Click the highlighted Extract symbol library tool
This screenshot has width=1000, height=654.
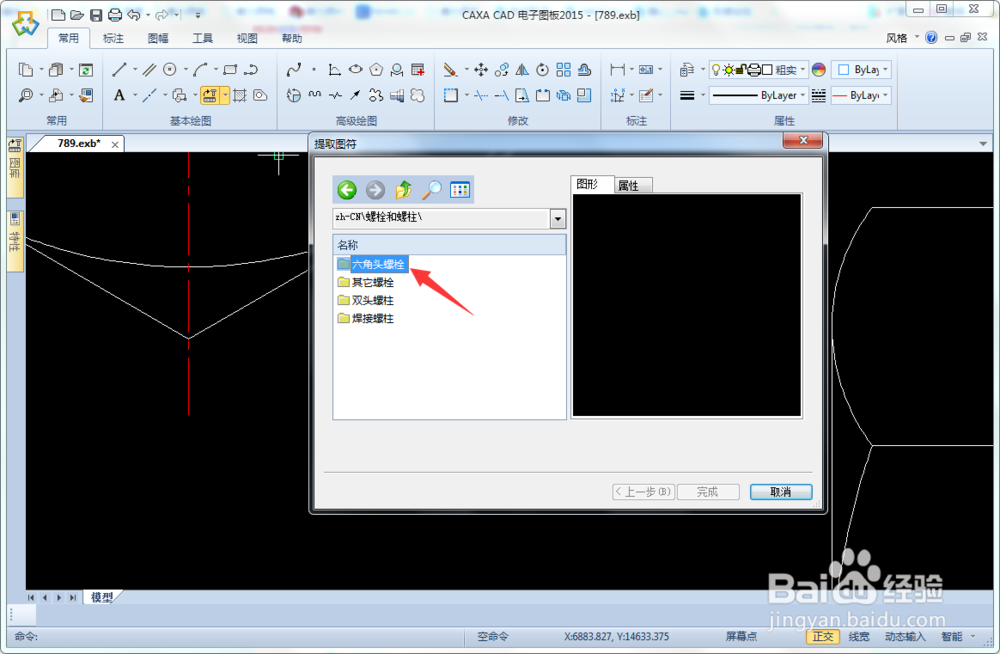pos(210,96)
